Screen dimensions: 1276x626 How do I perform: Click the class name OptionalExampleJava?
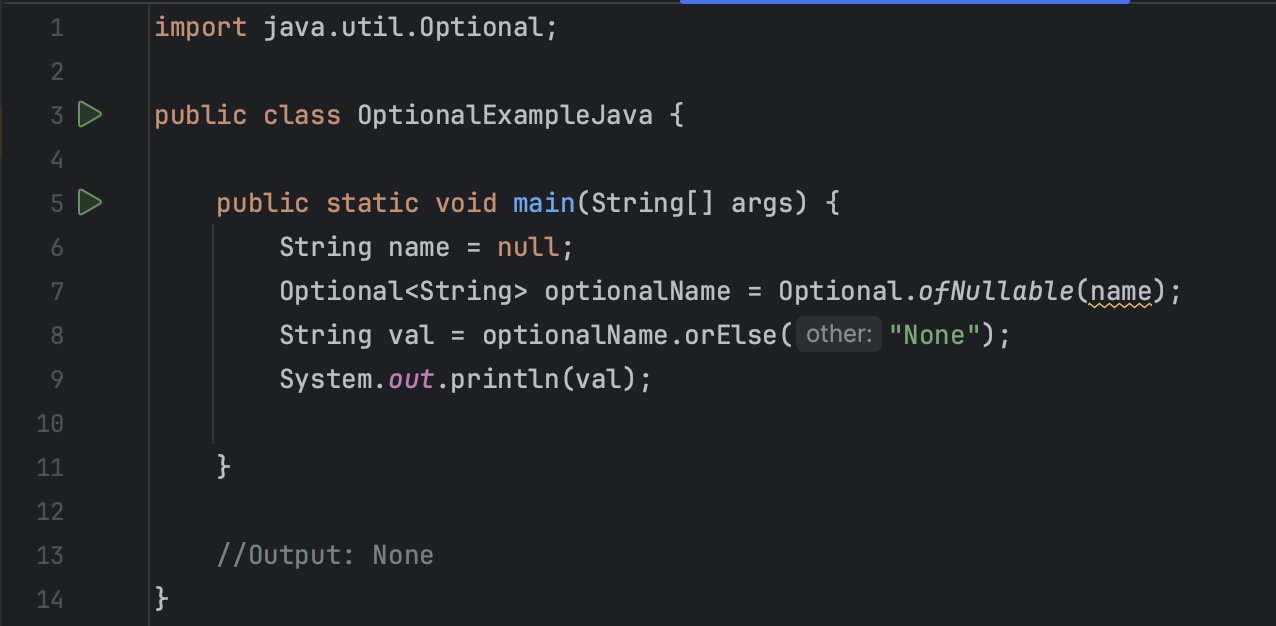(x=505, y=114)
